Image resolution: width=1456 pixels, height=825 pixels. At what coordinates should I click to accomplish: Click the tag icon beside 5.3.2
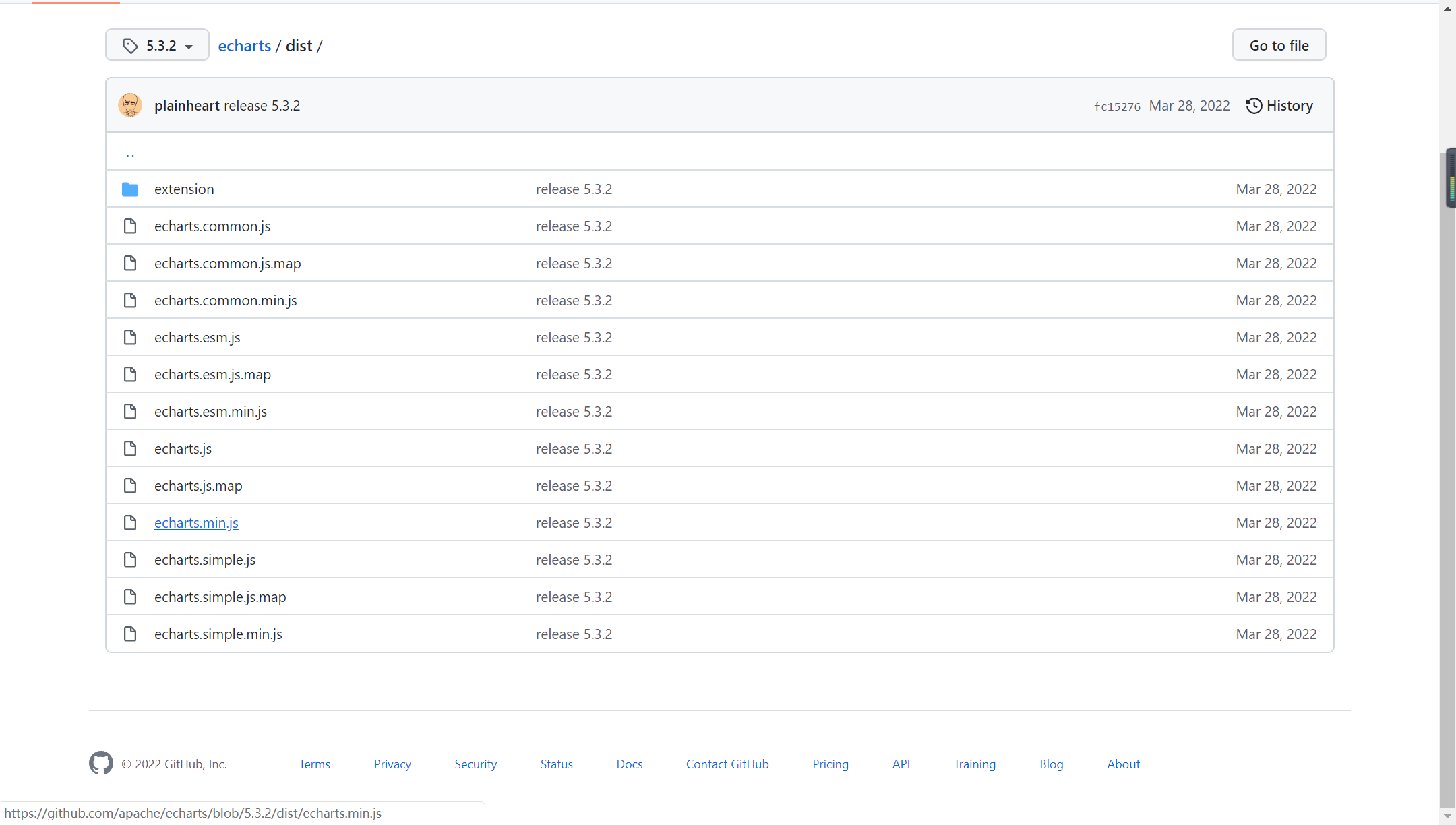tap(130, 46)
